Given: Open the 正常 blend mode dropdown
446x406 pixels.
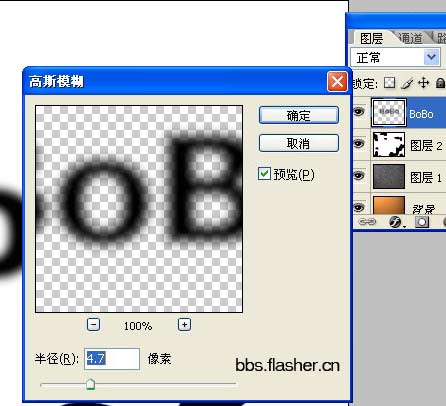Looking at the screenshot, I should (x=396, y=57).
